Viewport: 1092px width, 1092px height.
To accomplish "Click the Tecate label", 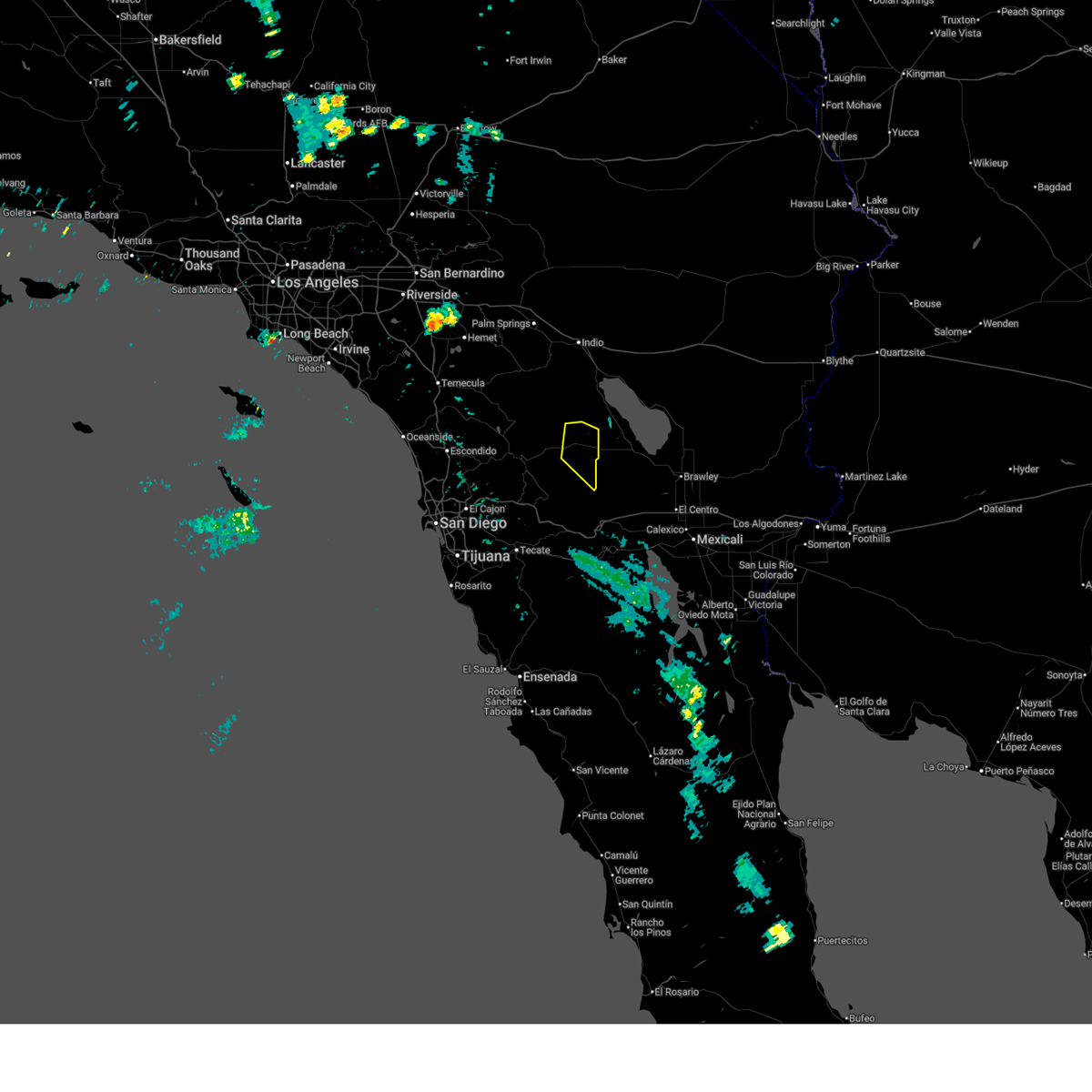I will point(535,551).
